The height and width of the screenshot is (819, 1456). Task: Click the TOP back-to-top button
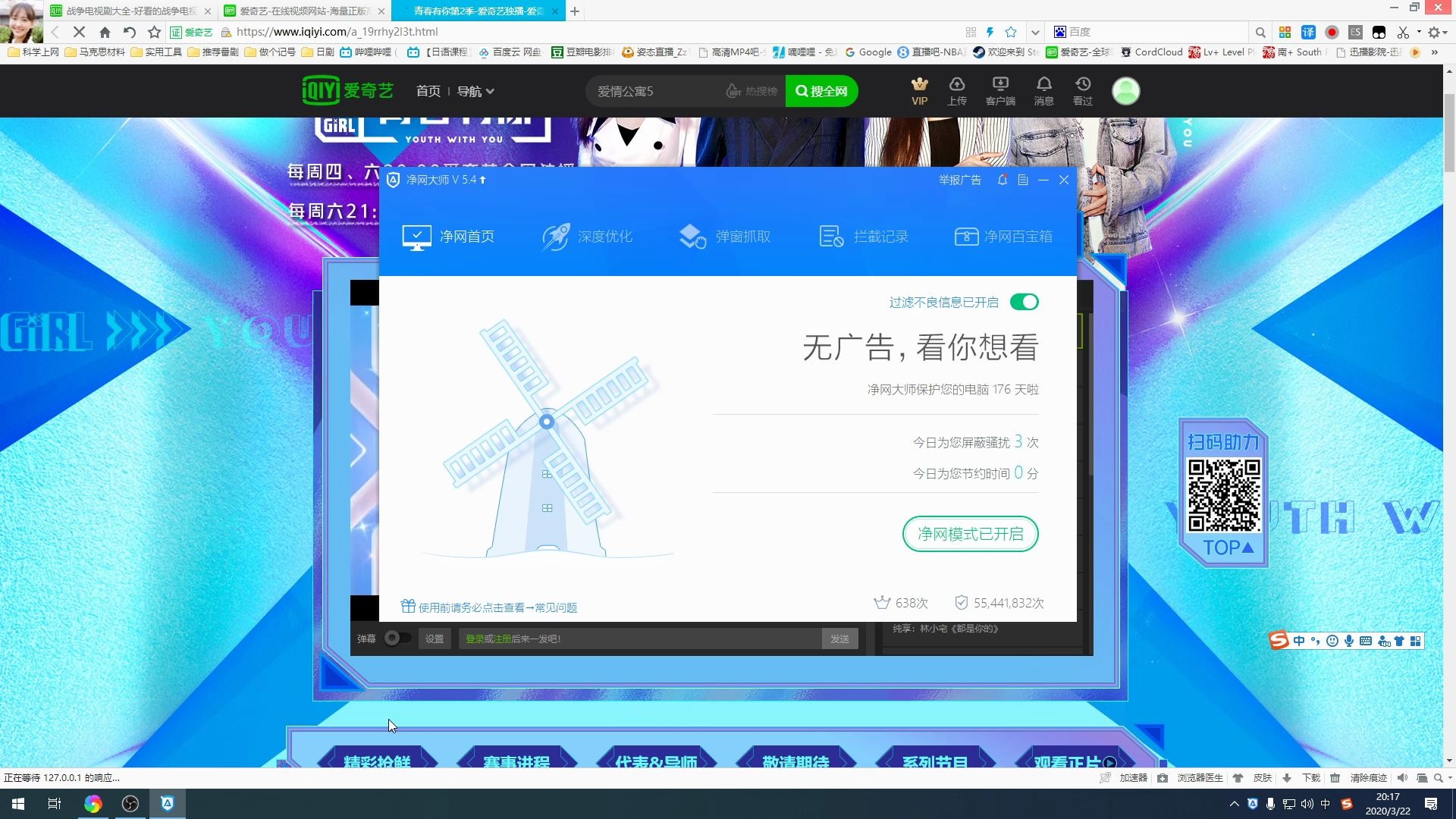[x=1228, y=548]
